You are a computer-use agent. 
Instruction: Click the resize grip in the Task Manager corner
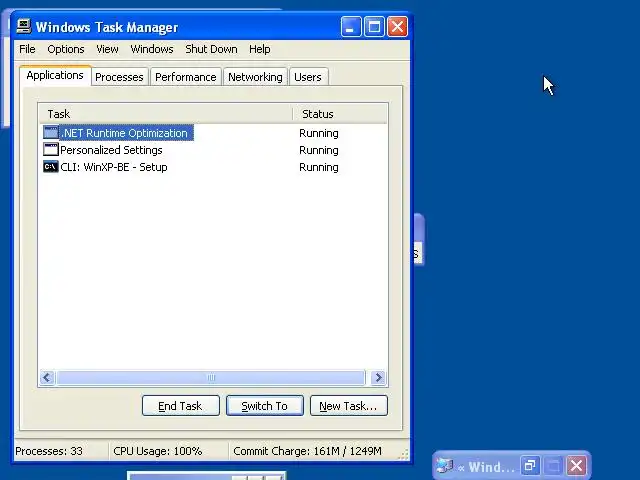(x=403, y=454)
